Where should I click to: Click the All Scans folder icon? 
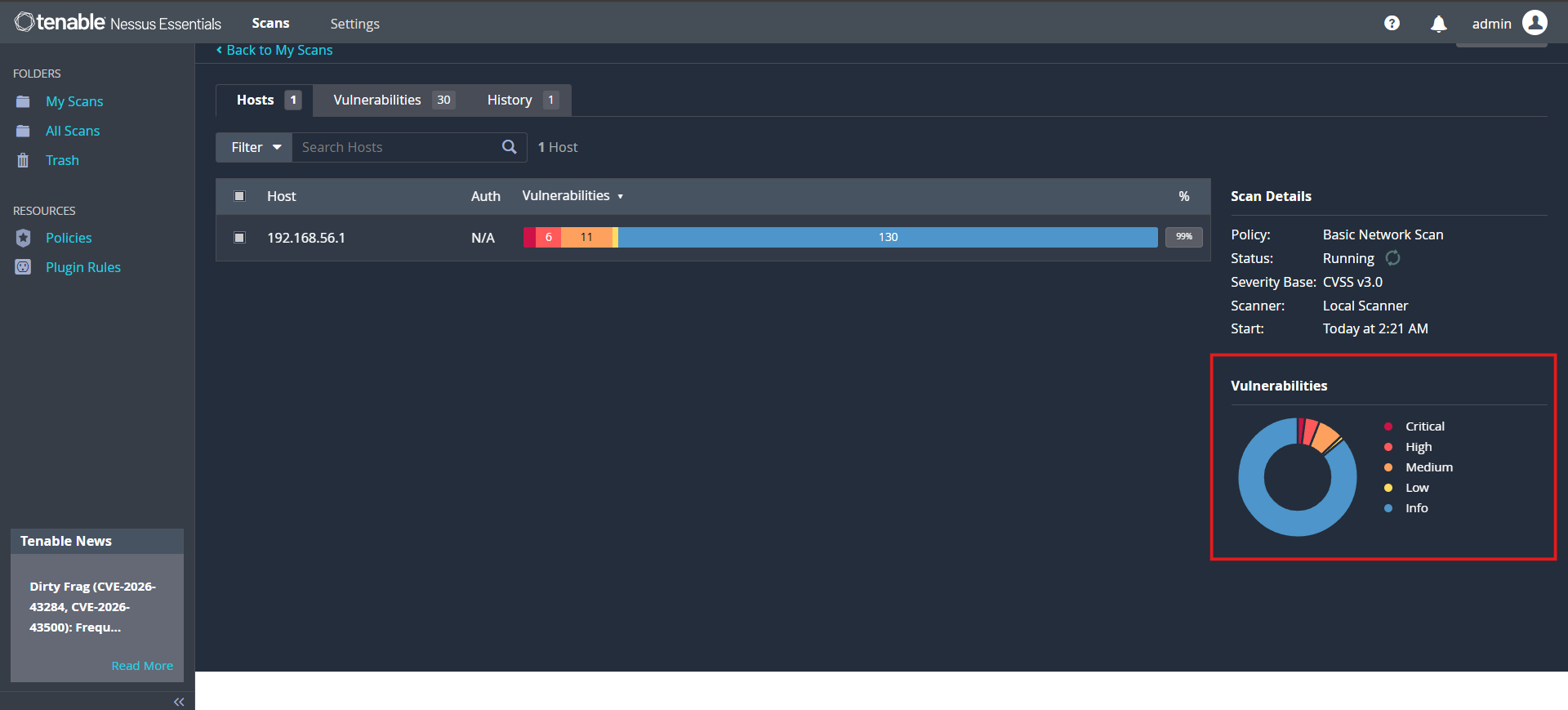tap(23, 131)
